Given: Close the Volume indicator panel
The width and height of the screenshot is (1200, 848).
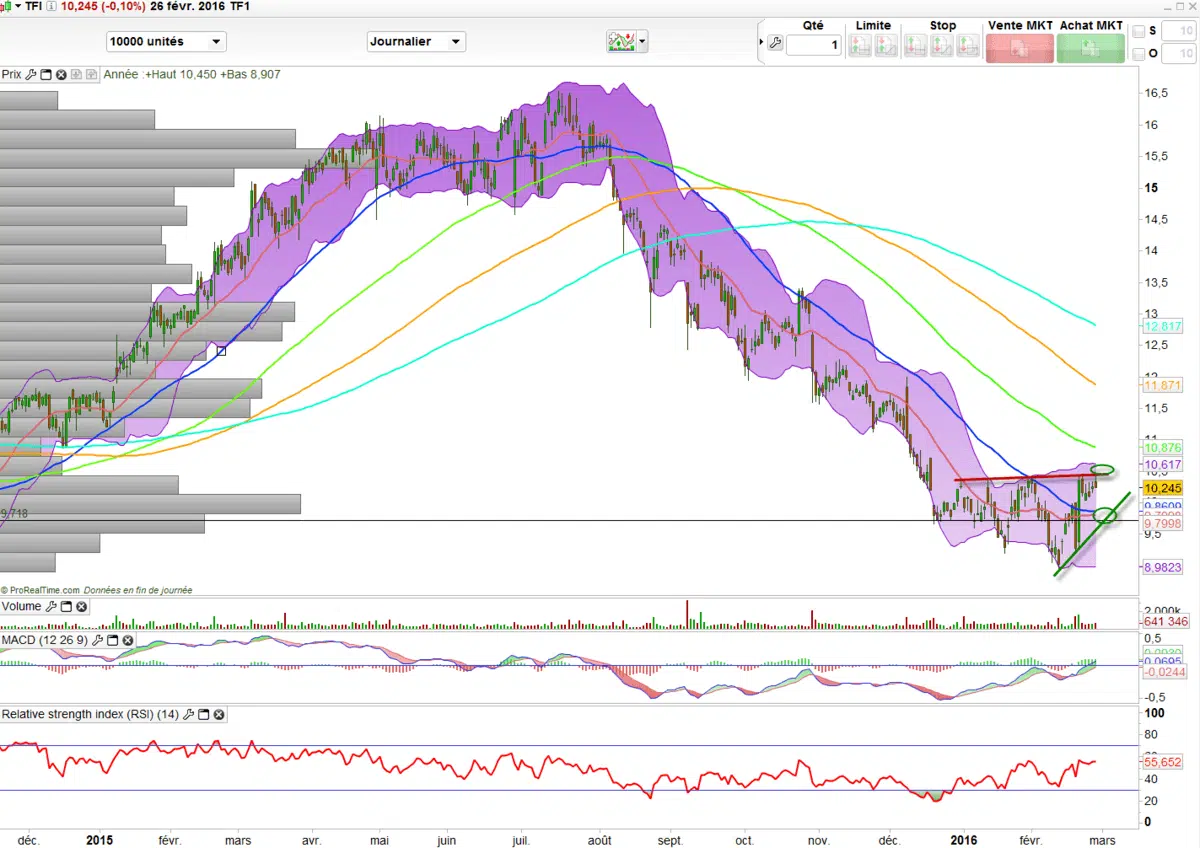Looking at the screenshot, I should (82, 606).
